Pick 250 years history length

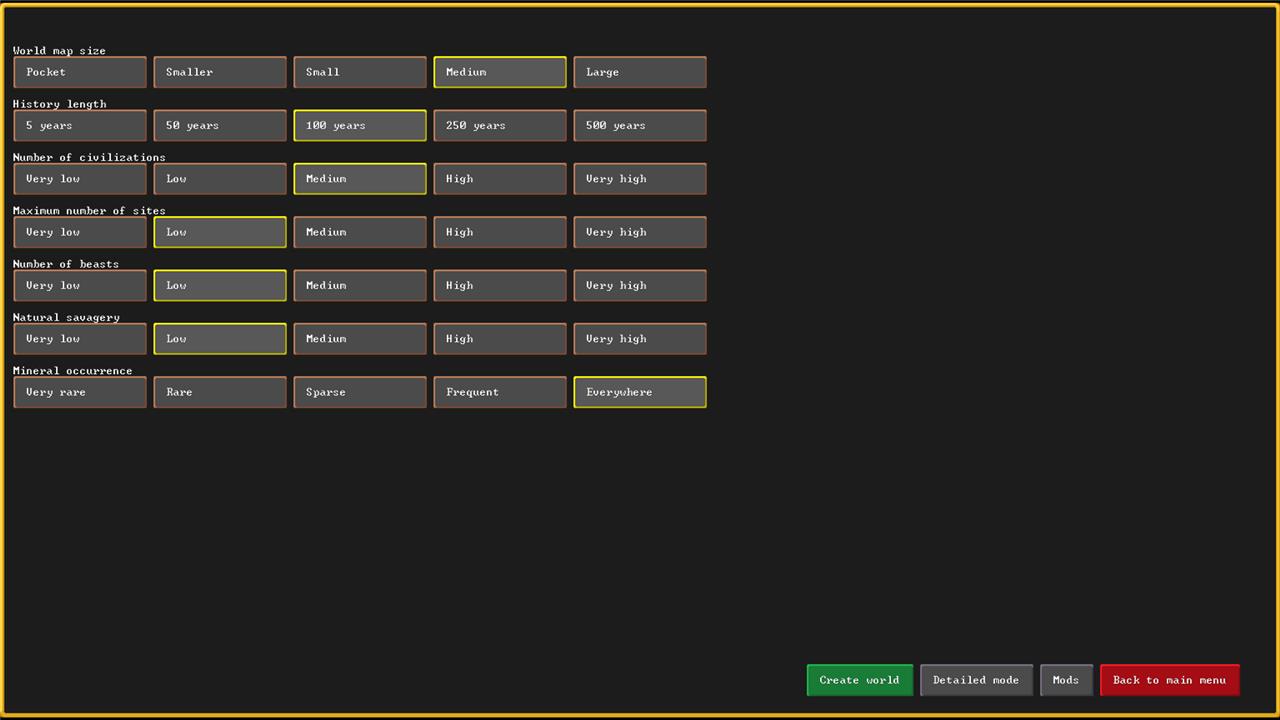500,125
